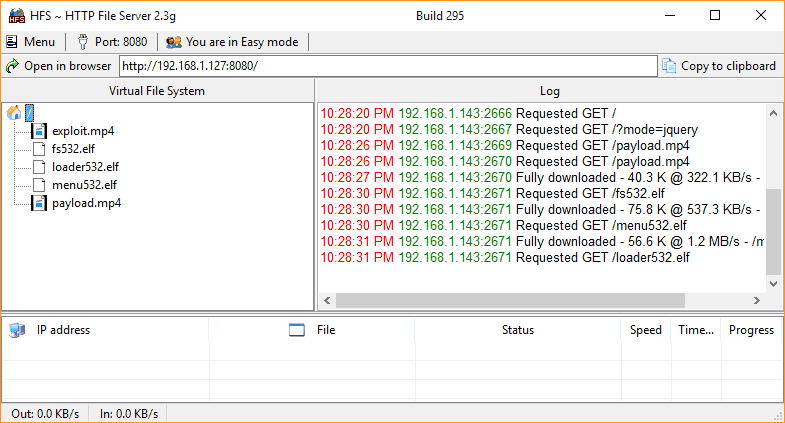The height and width of the screenshot is (423, 785).
Task: Click 'In: 0.0 KB/s' in status bar
Action: [129, 414]
